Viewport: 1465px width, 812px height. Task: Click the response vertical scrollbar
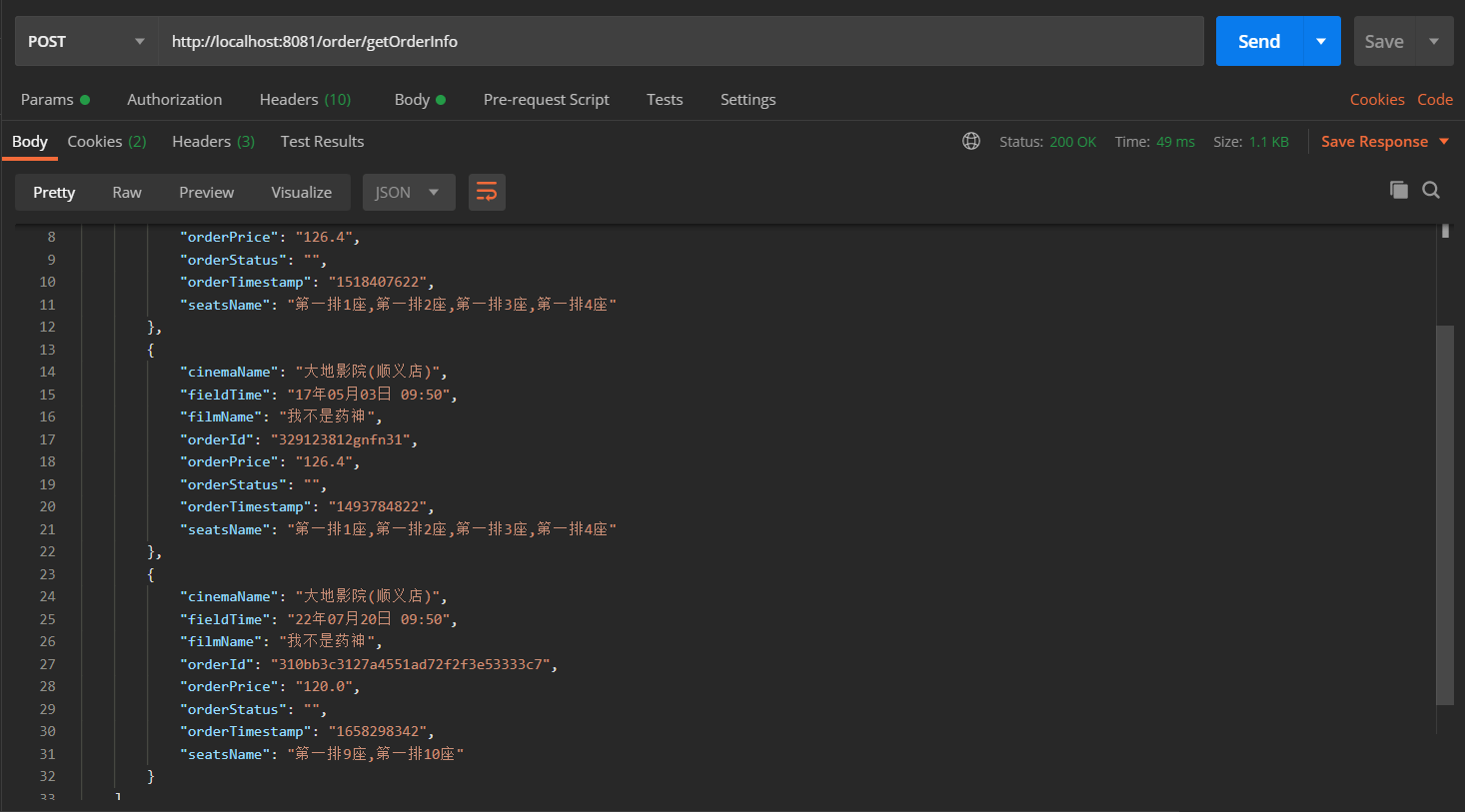[1445, 514]
